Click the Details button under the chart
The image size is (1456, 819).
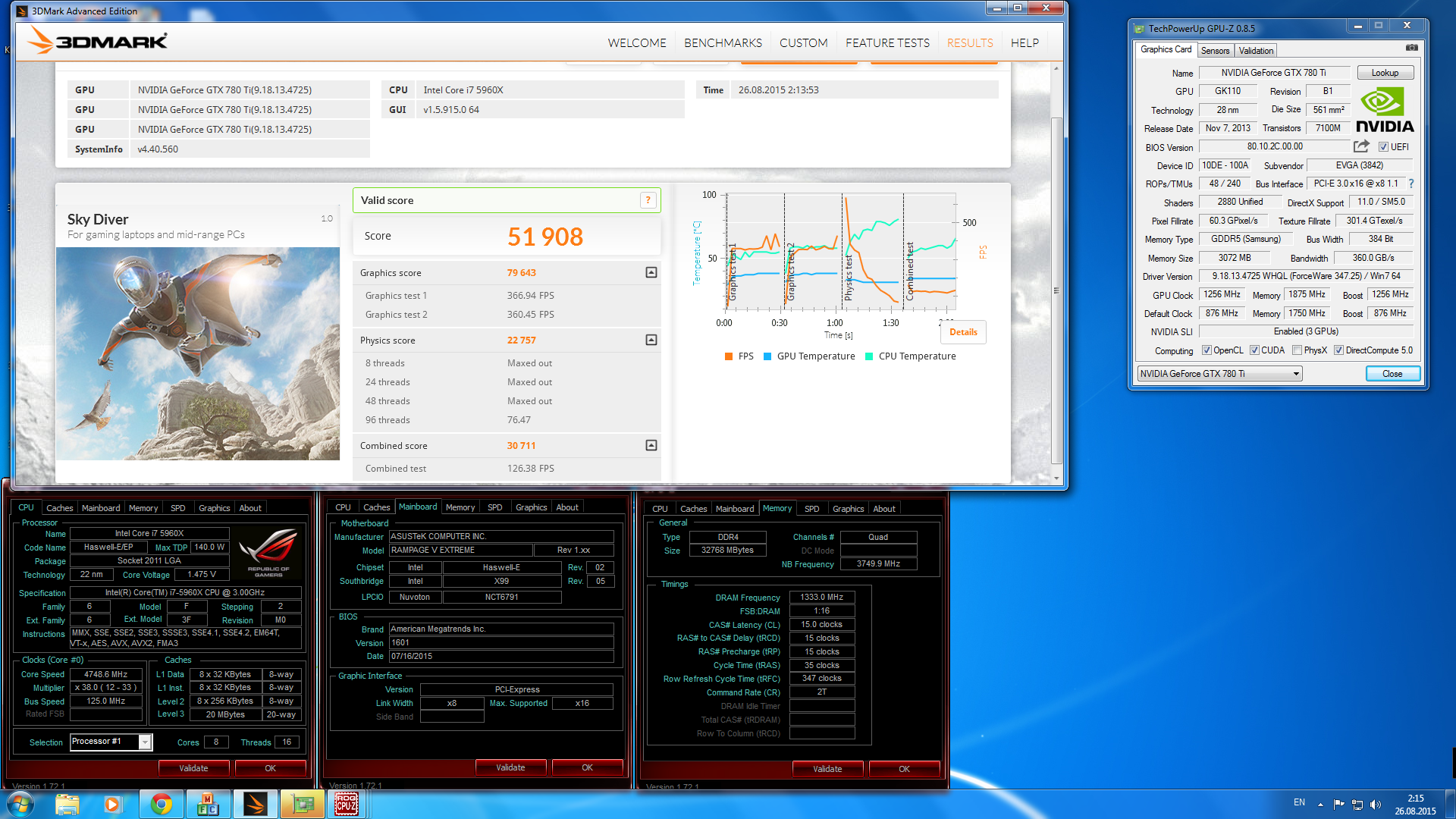click(x=963, y=332)
